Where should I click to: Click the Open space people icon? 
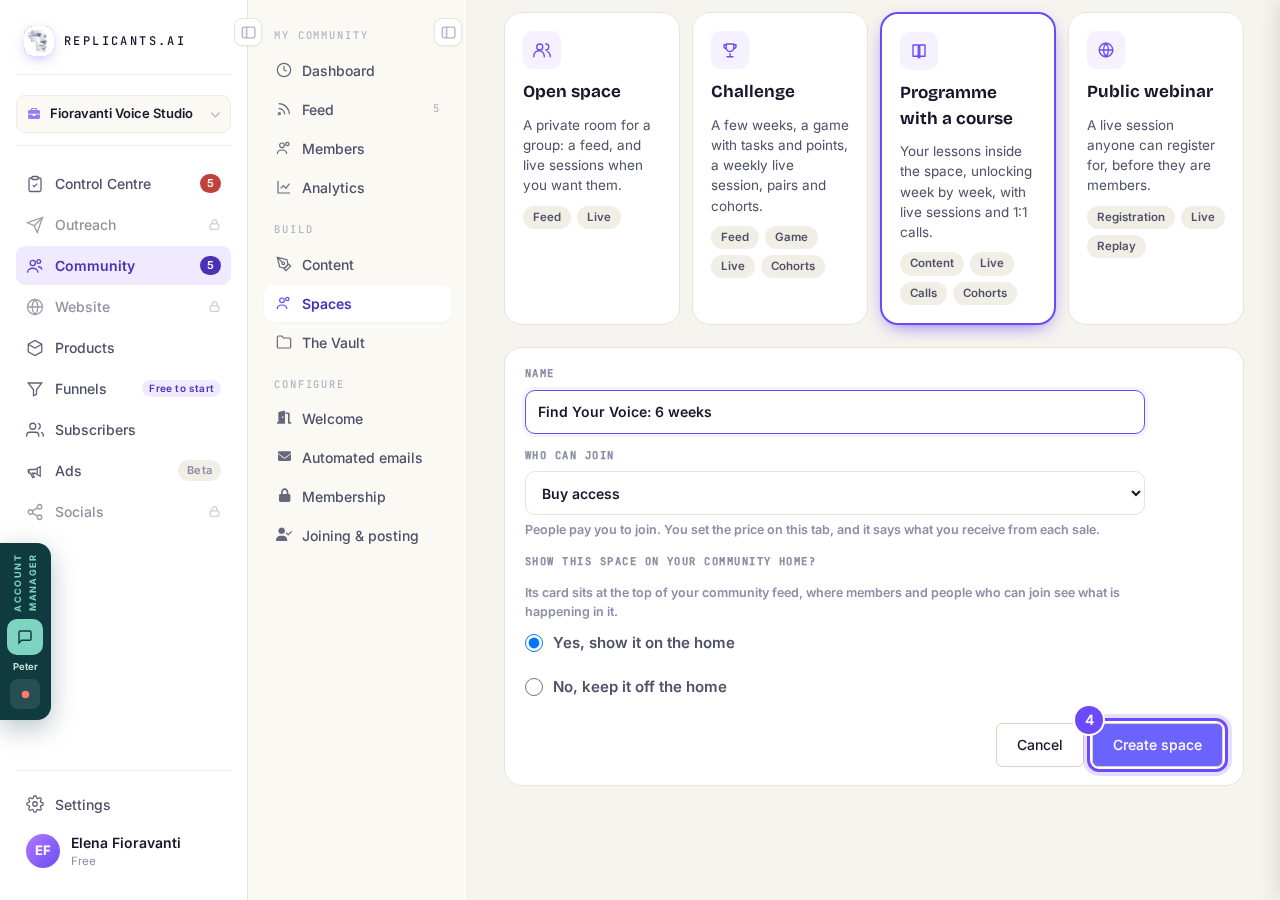(542, 50)
